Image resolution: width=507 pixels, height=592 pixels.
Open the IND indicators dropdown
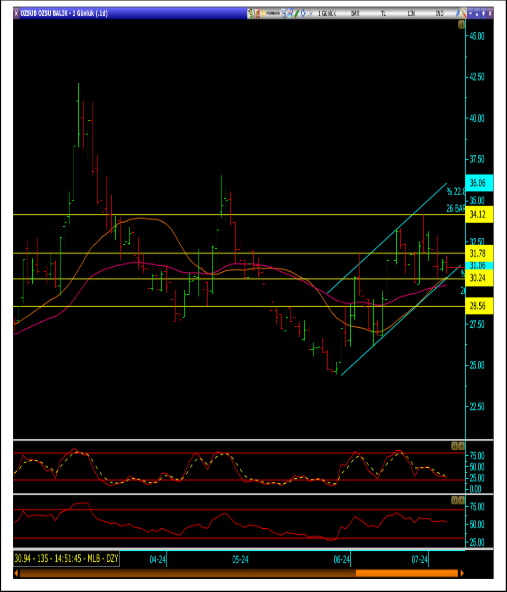[440, 14]
